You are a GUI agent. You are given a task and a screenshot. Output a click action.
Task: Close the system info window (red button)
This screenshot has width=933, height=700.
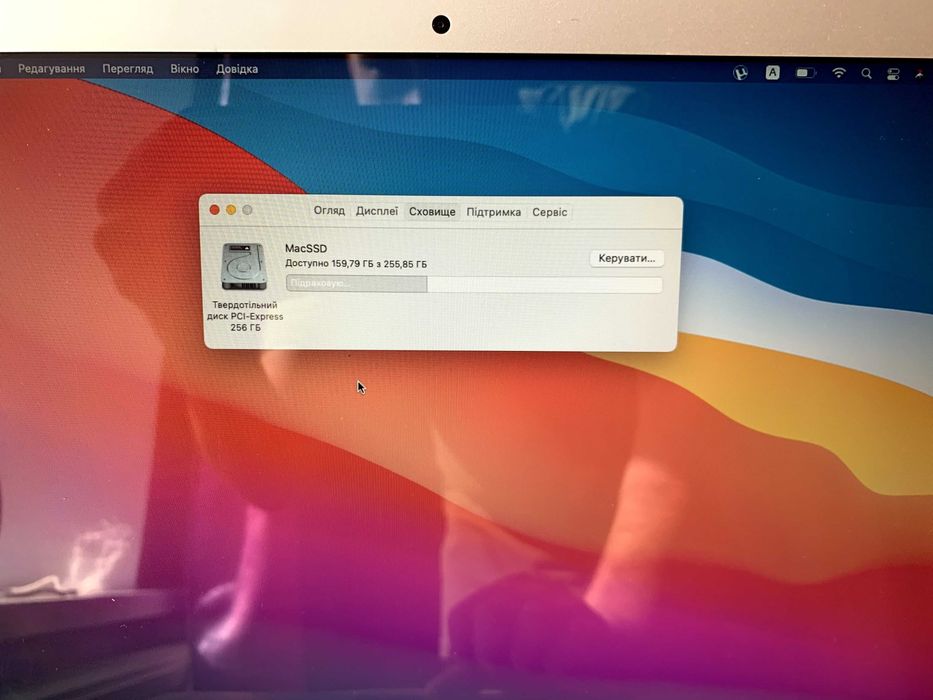tap(214, 210)
